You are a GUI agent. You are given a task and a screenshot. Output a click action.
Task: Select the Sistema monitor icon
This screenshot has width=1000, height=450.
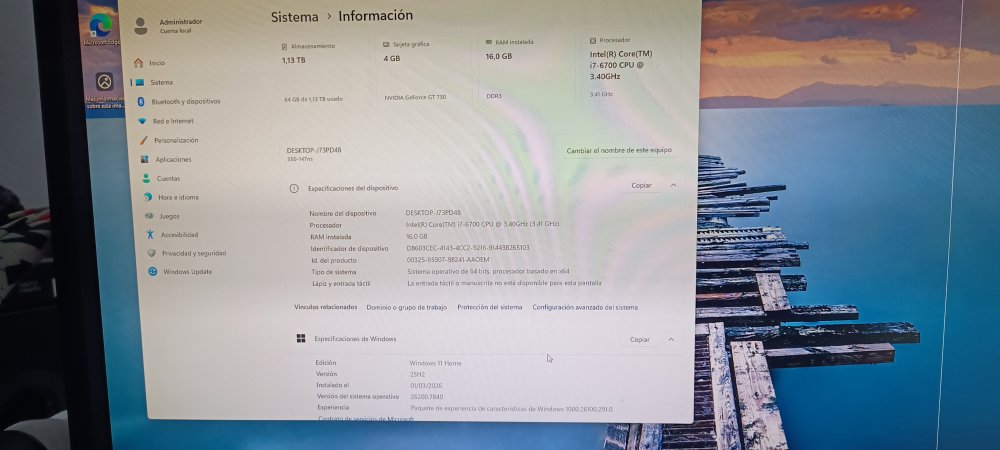tap(139, 82)
